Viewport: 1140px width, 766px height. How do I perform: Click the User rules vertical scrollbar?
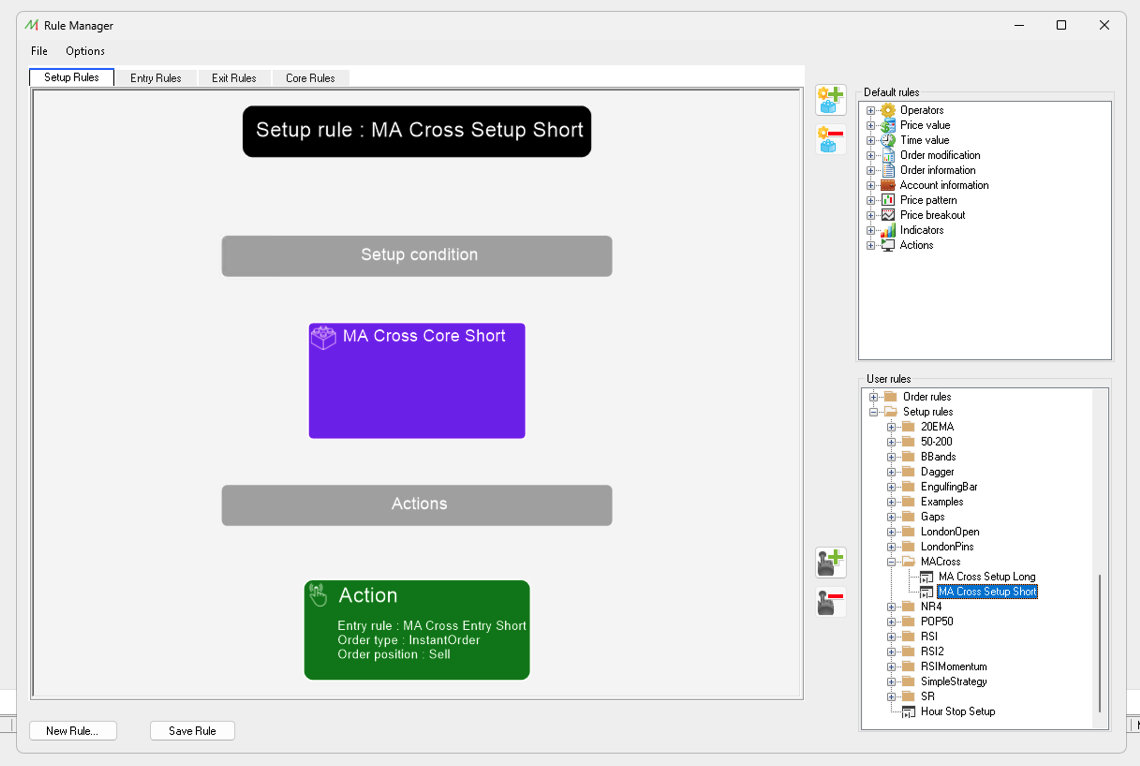coord(1099,640)
